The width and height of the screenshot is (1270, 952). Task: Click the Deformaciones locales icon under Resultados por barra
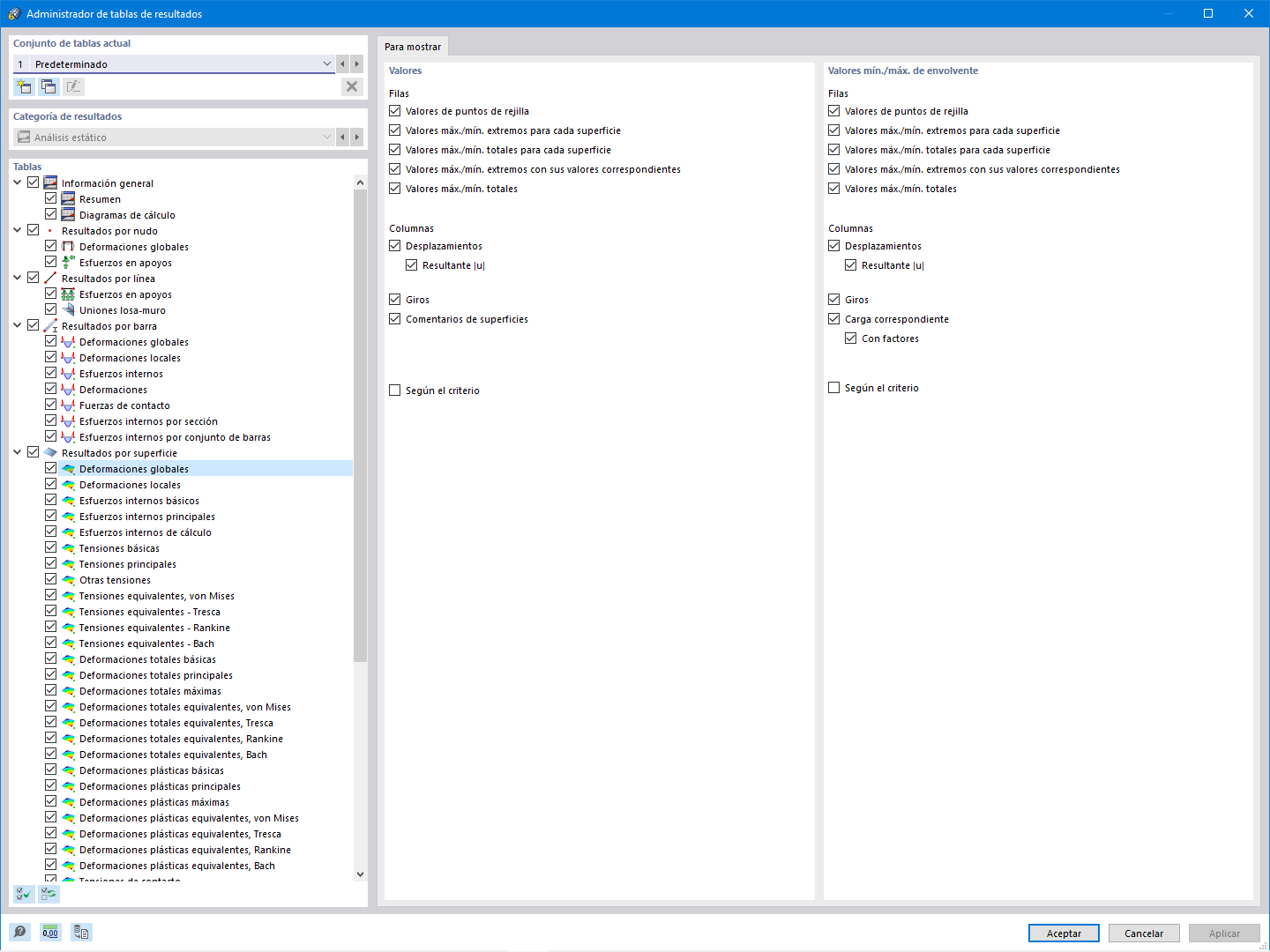click(68, 358)
